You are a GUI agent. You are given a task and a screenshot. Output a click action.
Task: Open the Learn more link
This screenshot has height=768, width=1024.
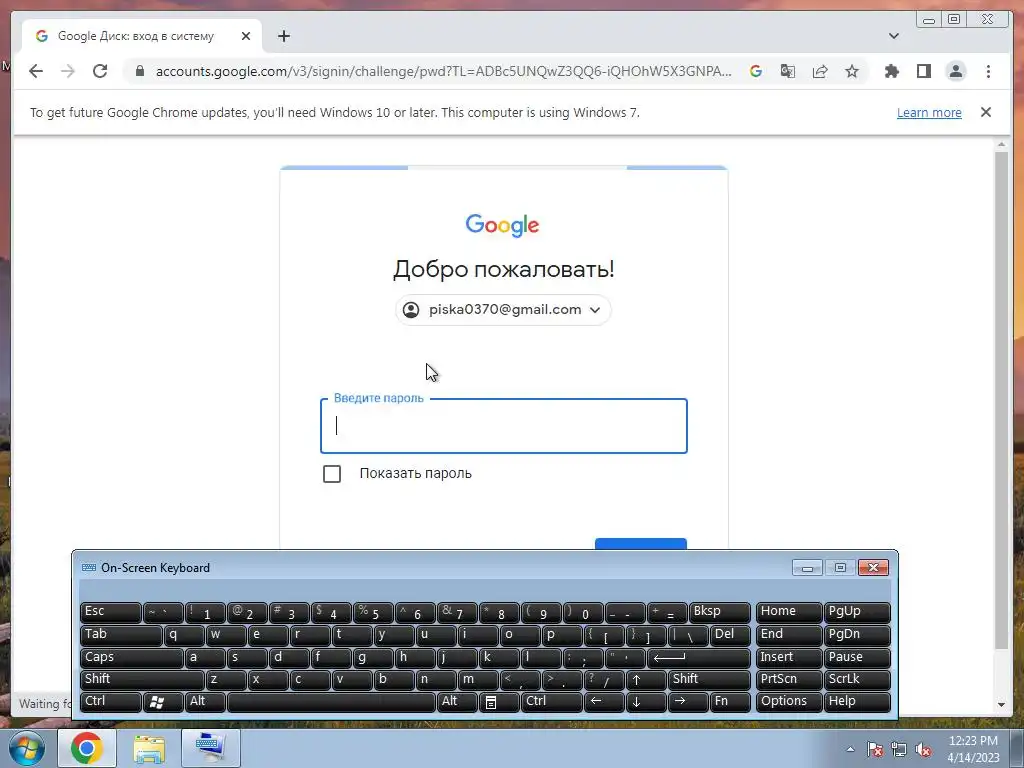coord(929,112)
